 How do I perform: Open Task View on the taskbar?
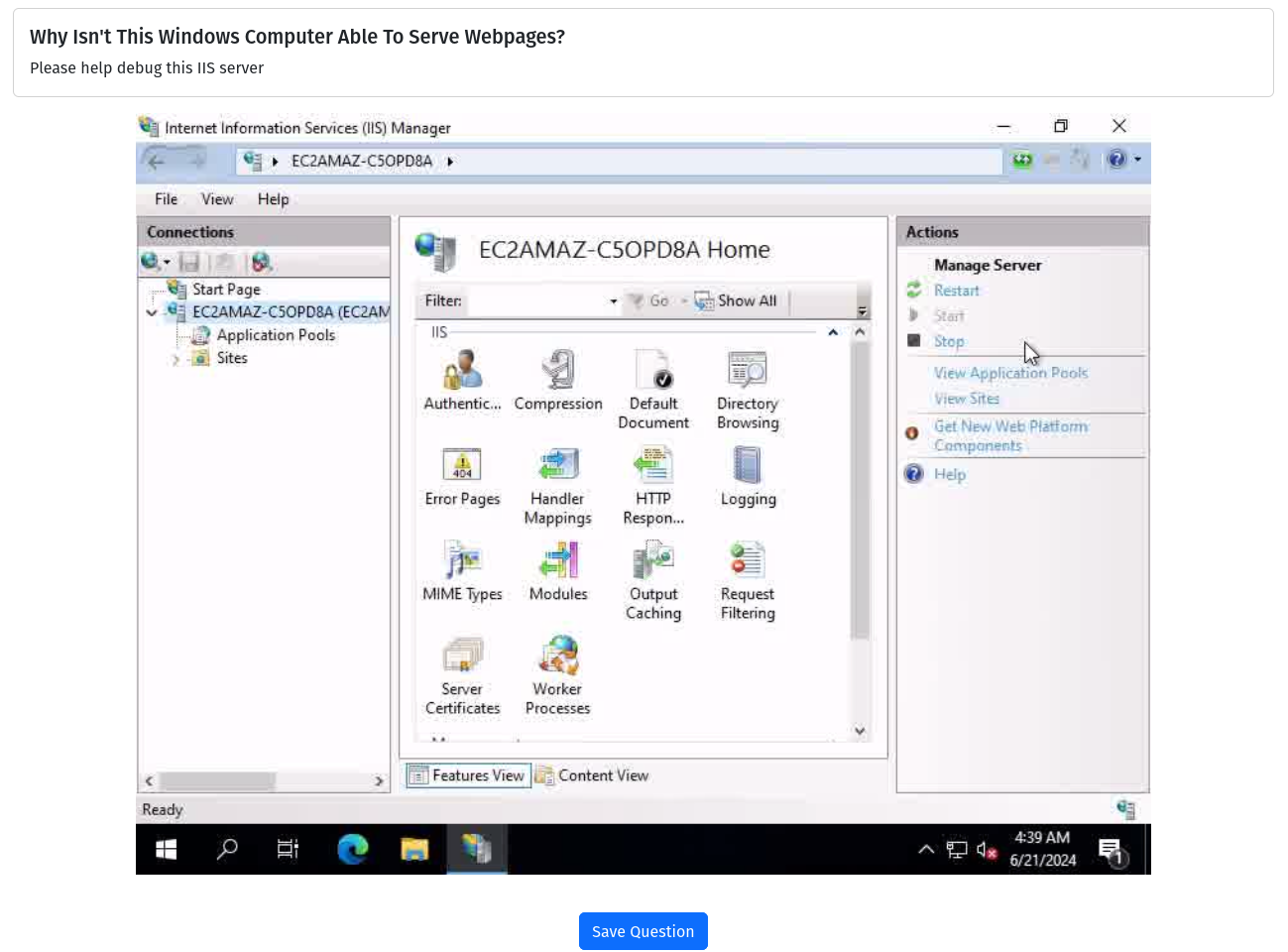click(x=288, y=849)
